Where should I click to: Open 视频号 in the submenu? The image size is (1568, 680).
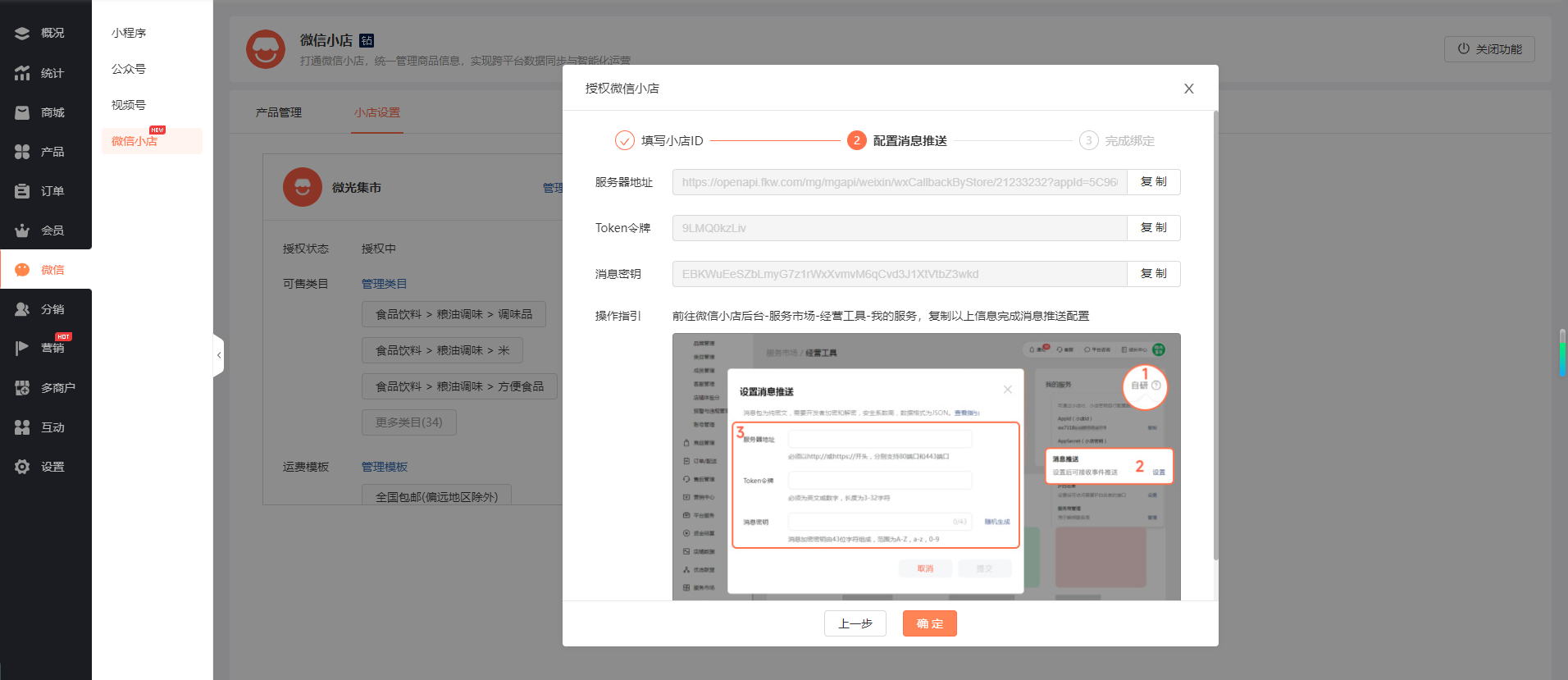pyautogui.click(x=129, y=105)
